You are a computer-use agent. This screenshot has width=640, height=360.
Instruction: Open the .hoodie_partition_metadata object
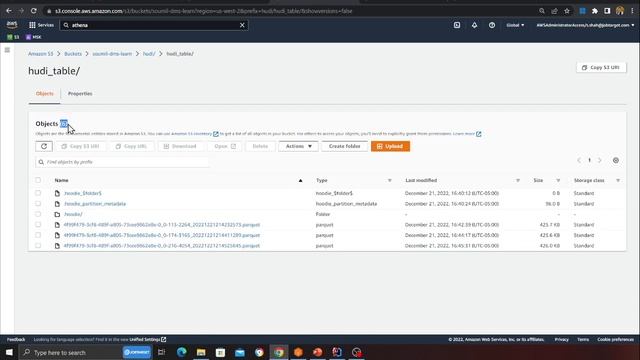point(95,204)
